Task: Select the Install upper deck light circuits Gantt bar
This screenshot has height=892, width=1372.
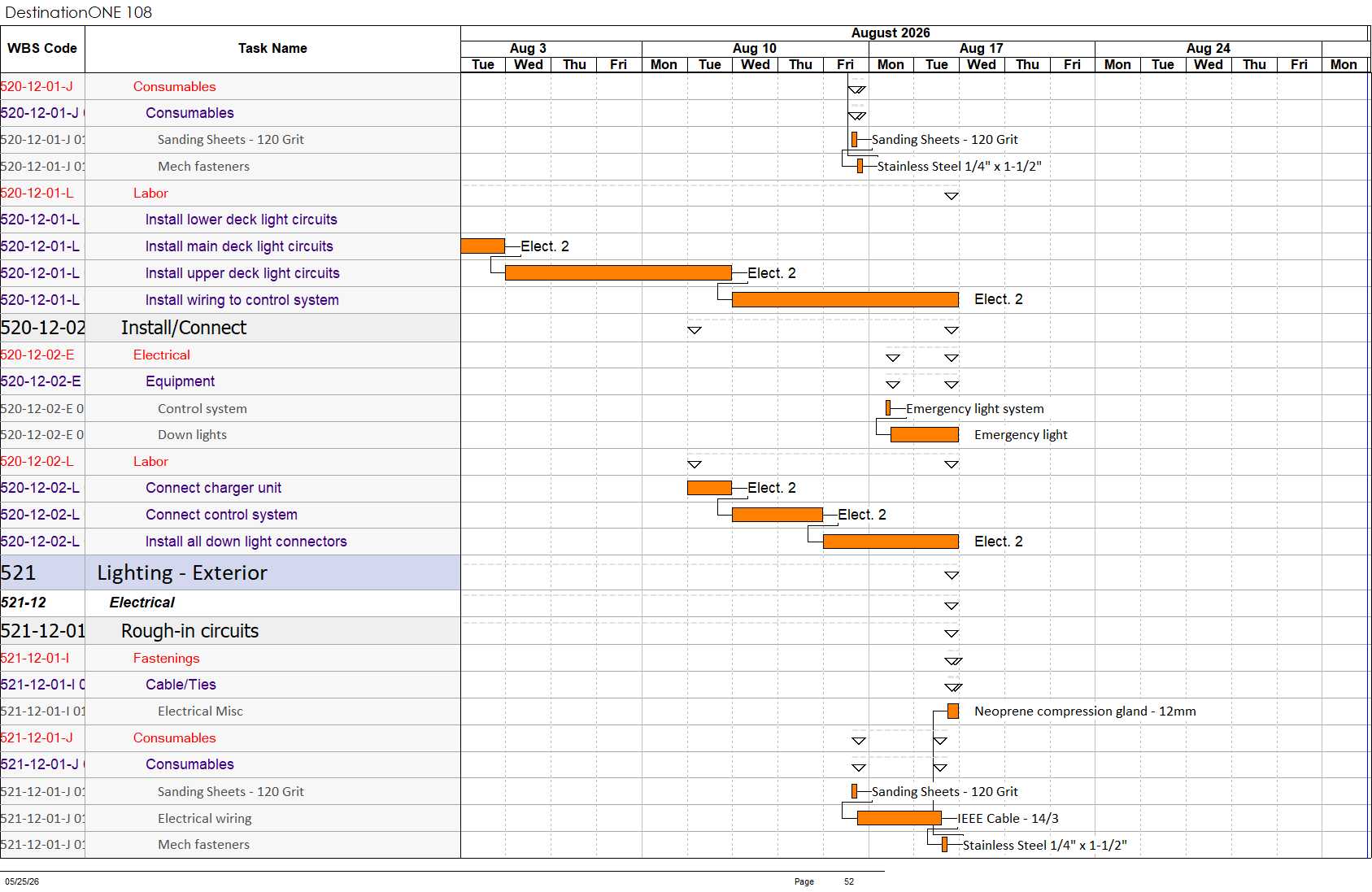Action: tap(618, 272)
